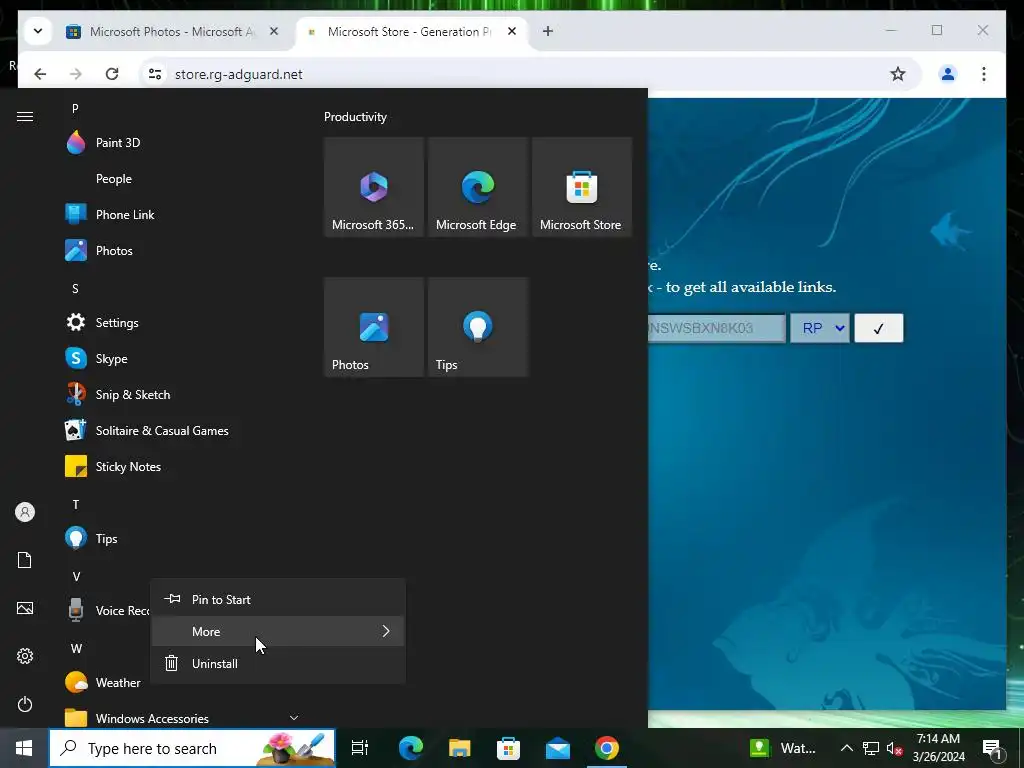Open the RP ring dropdown
Image resolution: width=1024 pixels, height=768 pixels.
click(x=820, y=328)
